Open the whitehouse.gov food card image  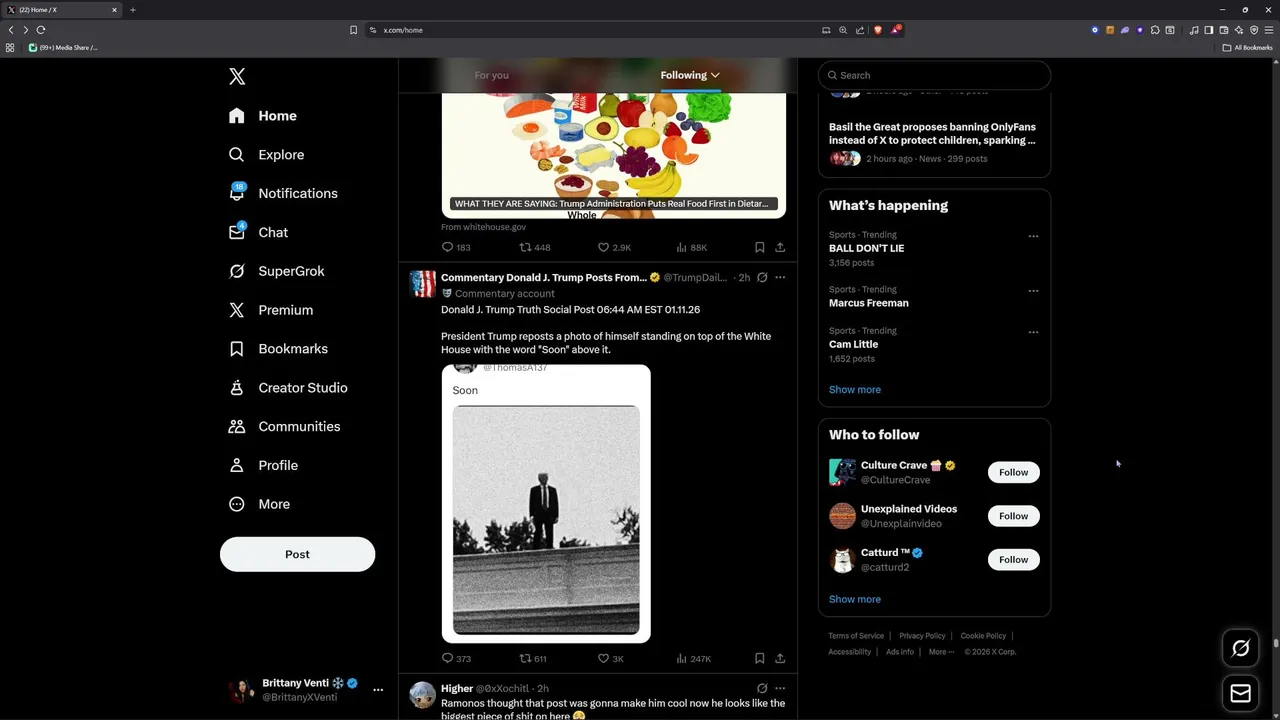(614, 155)
